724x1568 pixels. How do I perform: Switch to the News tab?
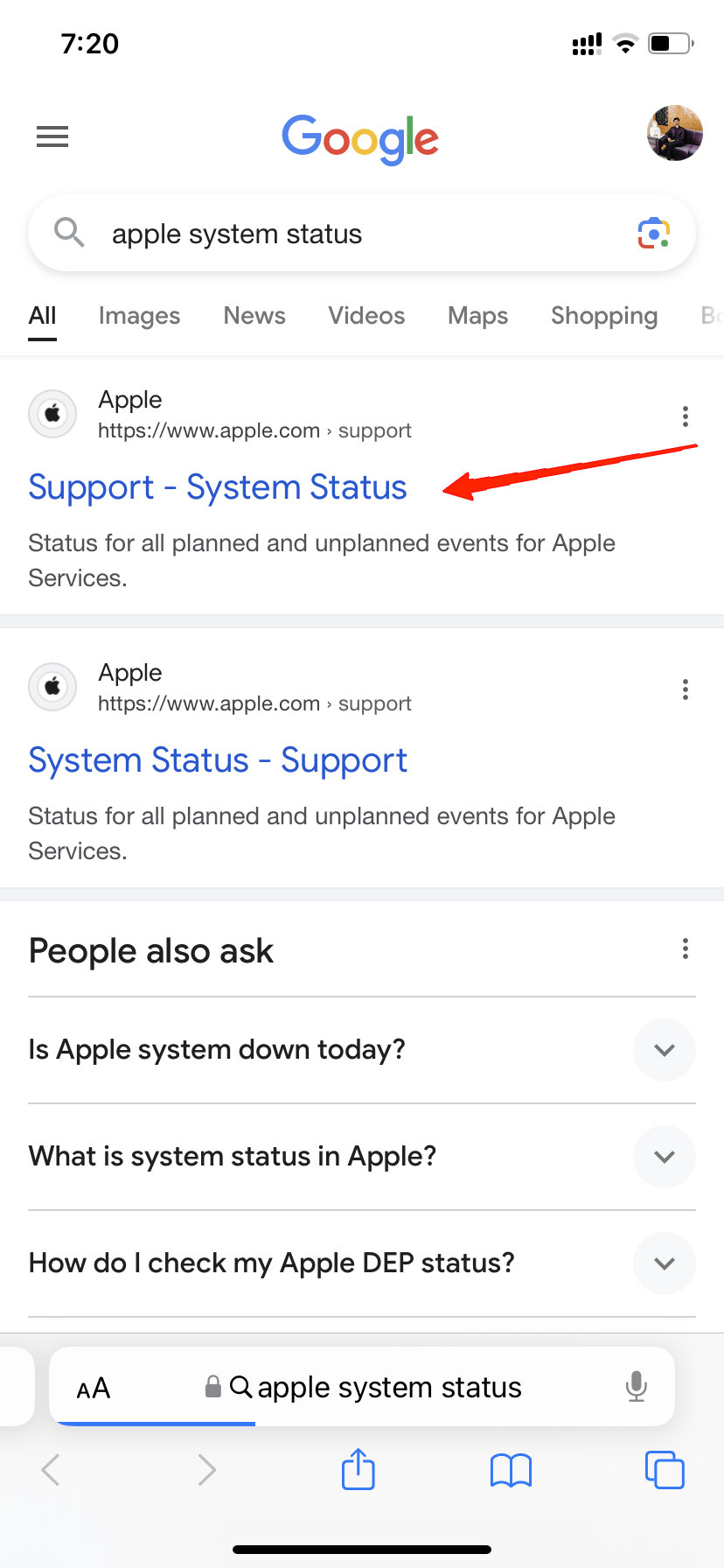[254, 316]
